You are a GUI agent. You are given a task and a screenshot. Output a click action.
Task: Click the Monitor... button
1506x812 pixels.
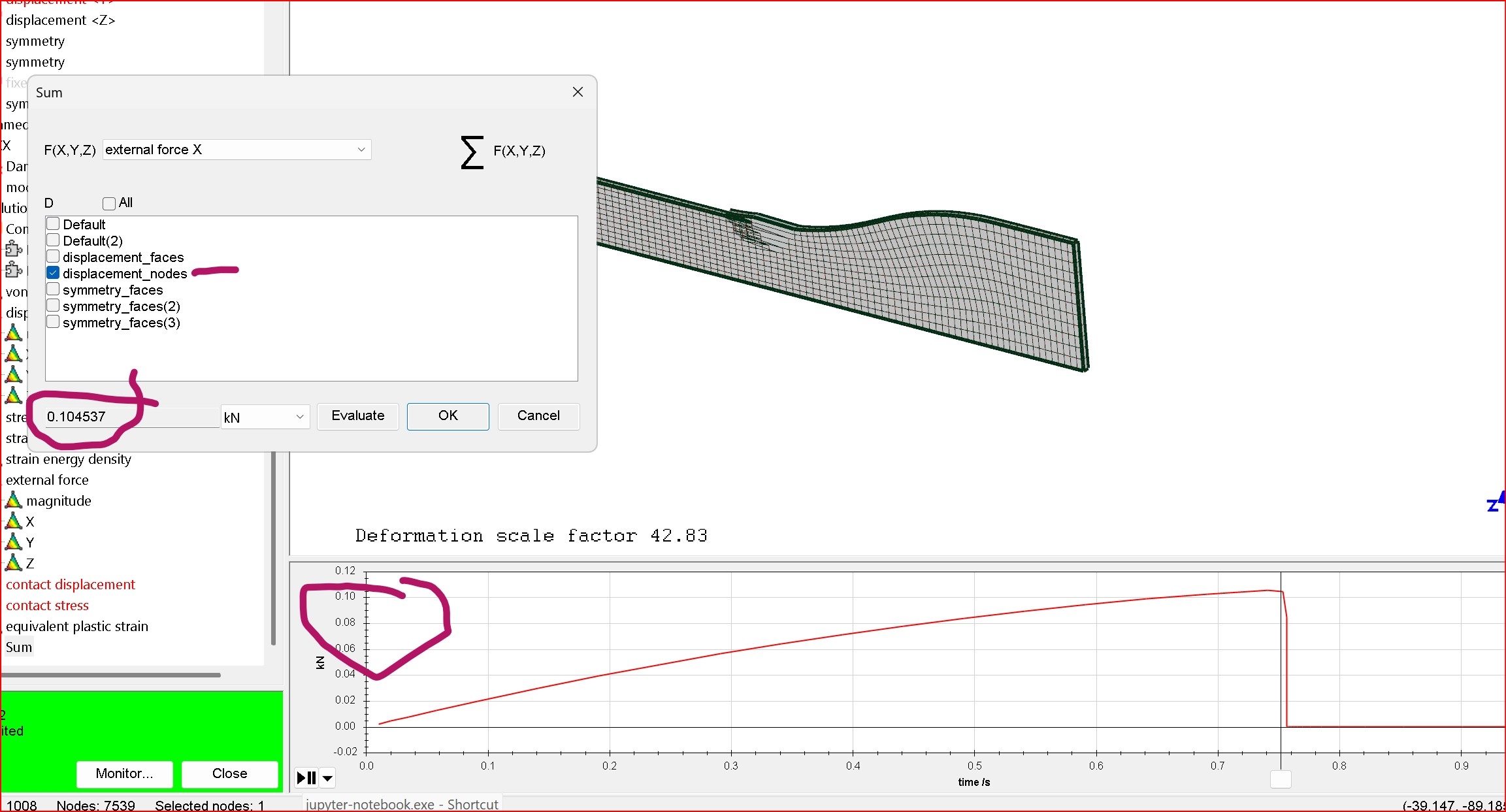pos(124,774)
